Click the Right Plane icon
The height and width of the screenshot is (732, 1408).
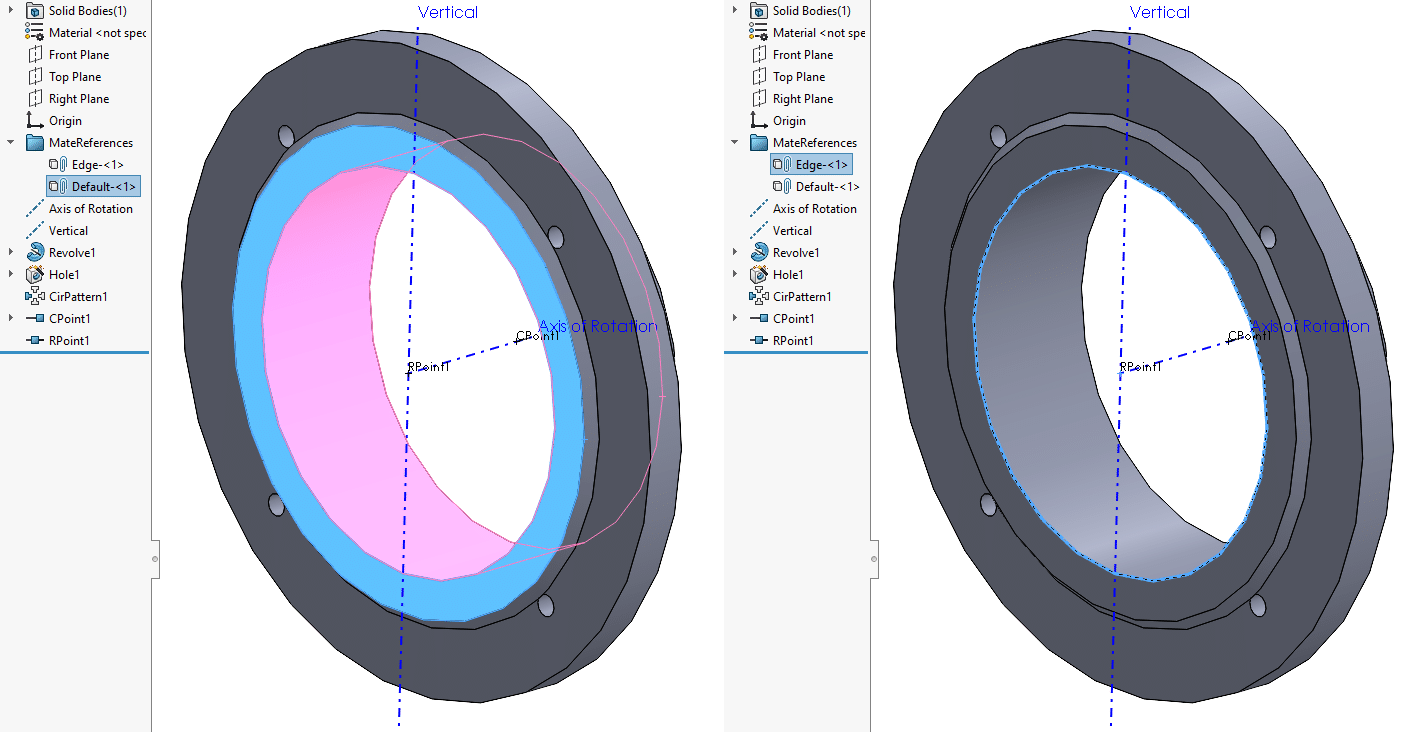33,98
